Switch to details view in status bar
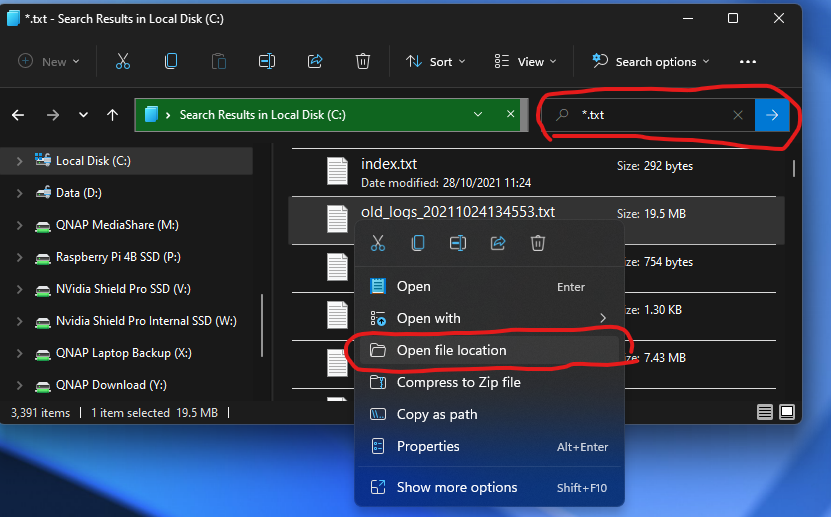 click(x=765, y=412)
